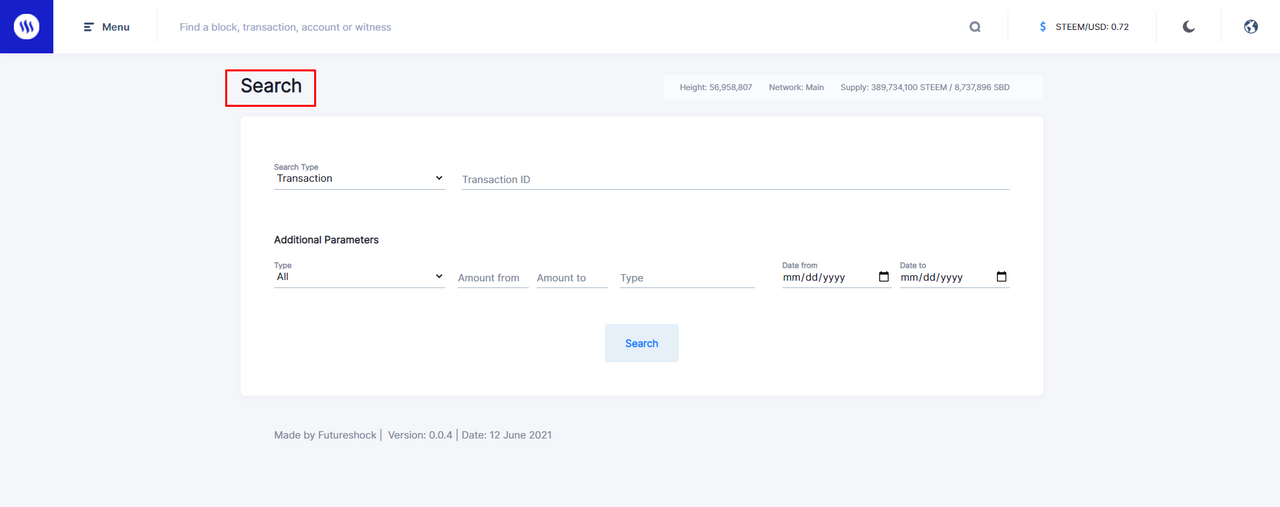Viewport: 1280px width, 507px height.
Task: Click the Type text input field
Action: (687, 278)
